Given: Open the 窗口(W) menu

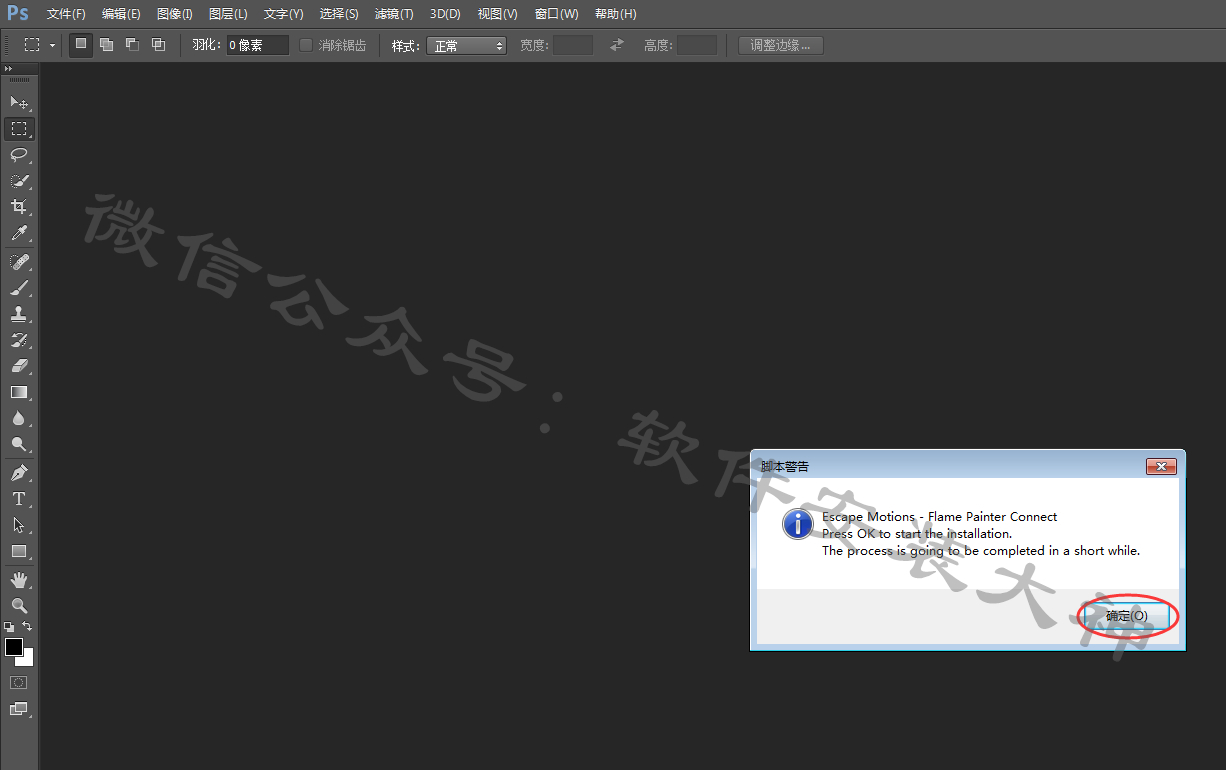Looking at the screenshot, I should 556,14.
